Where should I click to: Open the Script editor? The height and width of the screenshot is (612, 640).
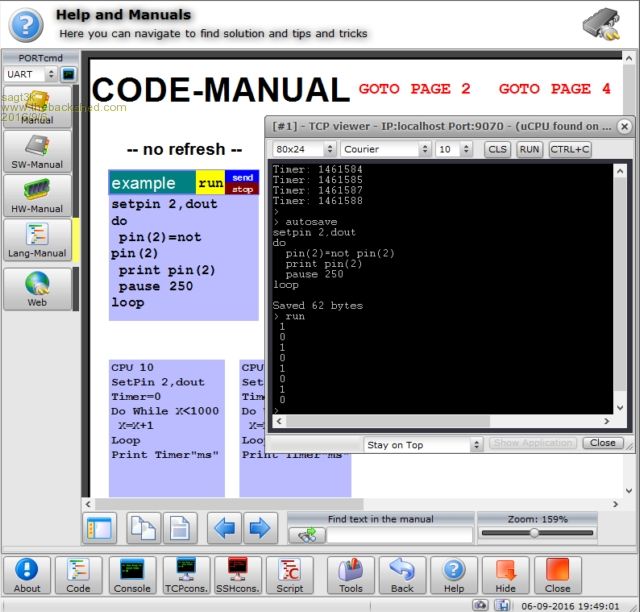[290, 574]
